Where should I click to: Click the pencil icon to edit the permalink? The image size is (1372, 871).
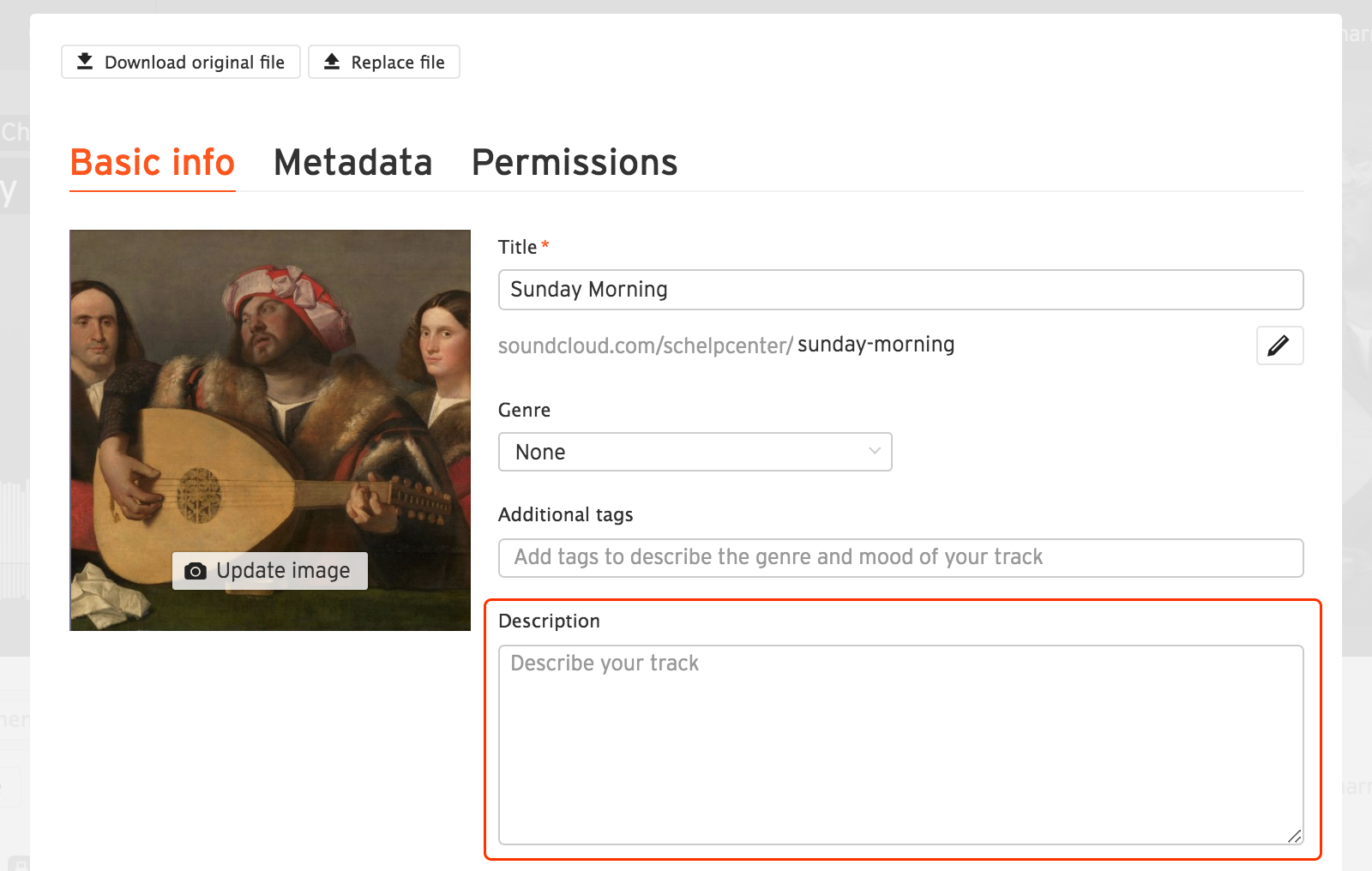click(1279, 345)
